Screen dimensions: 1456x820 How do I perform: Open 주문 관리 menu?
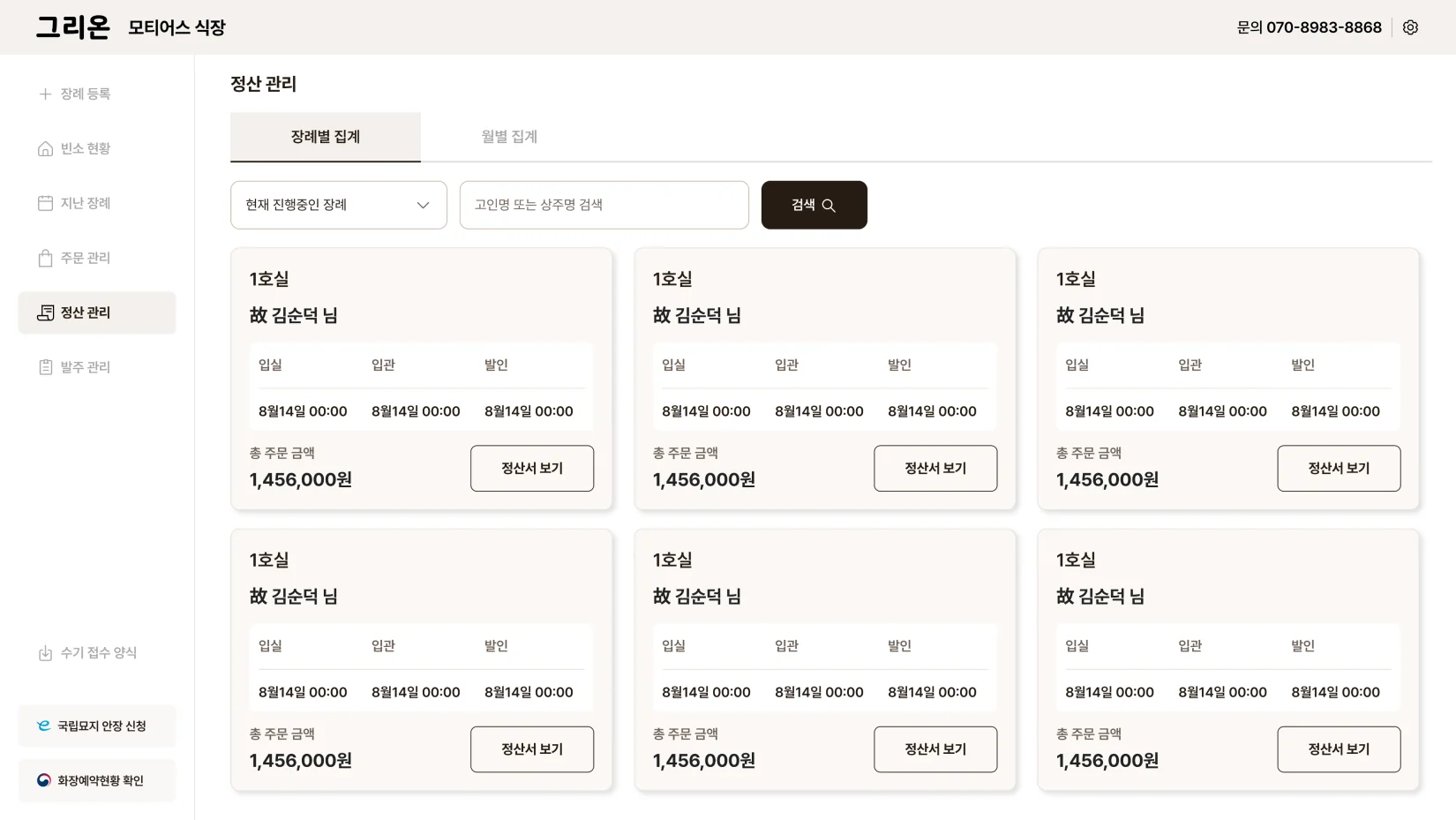(x=97, y=258)
